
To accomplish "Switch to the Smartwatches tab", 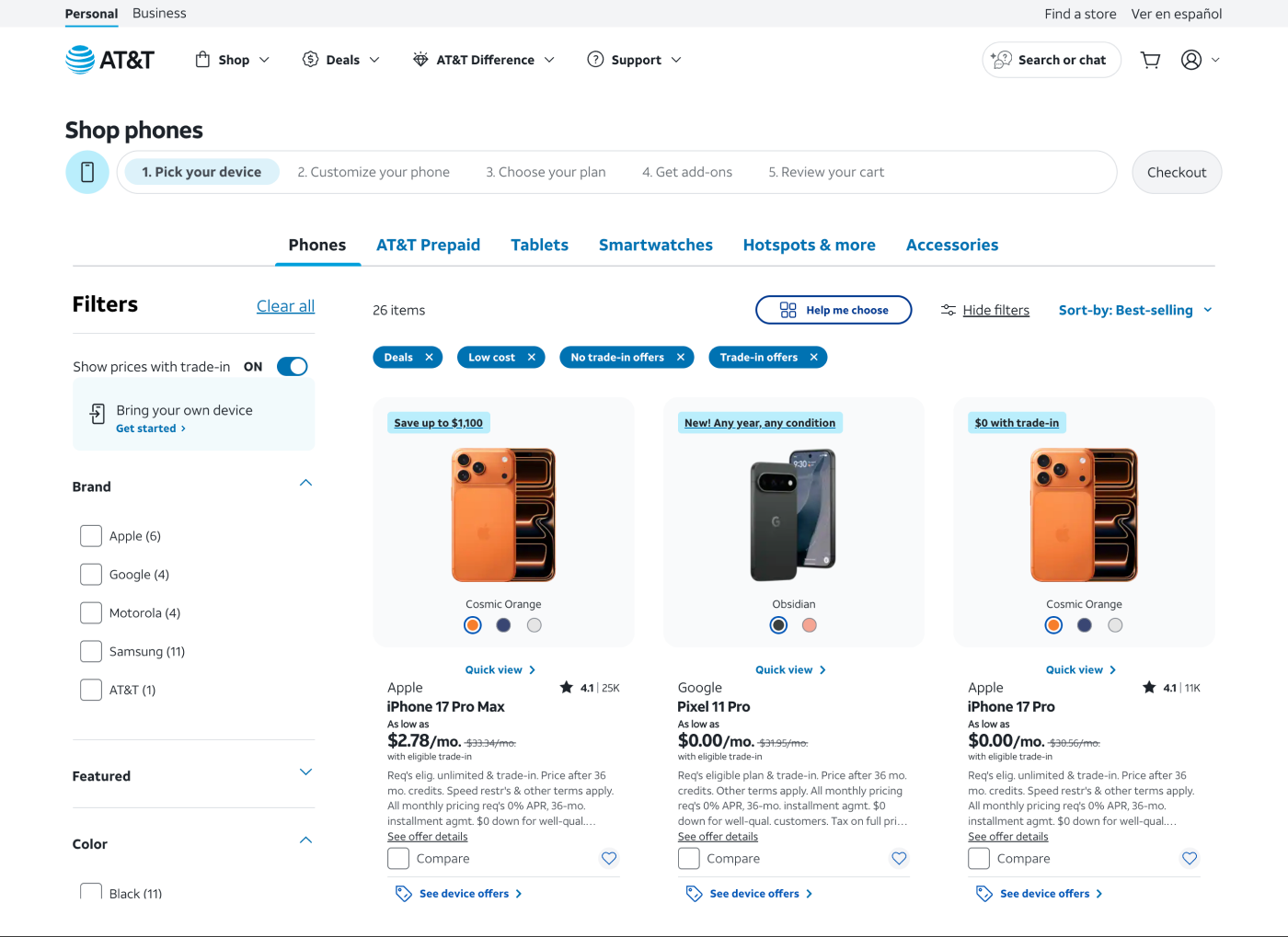I will 656,245.
